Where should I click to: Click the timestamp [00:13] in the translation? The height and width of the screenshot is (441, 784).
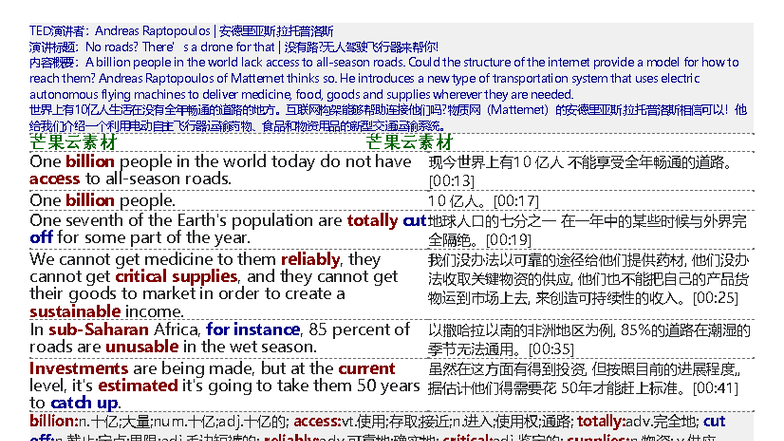[x=451, y=181]
